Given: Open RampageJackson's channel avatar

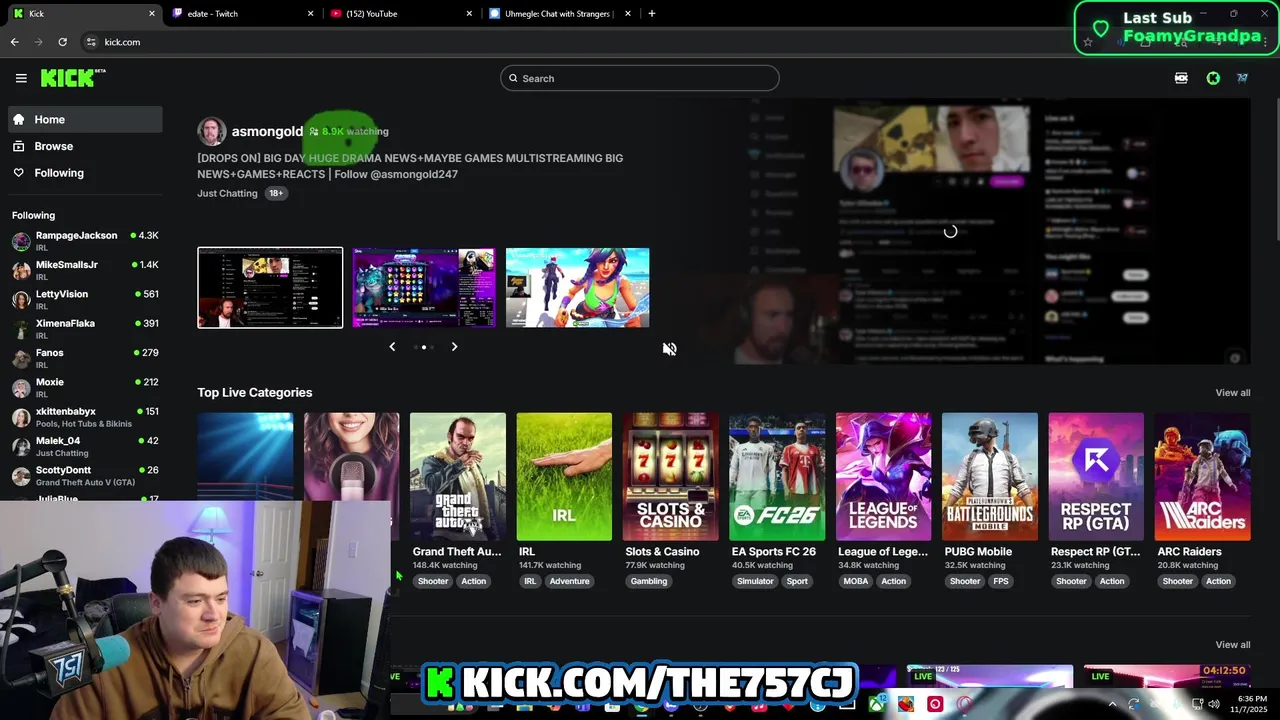Looking at the screenshot, I should (x=21, y=241).
